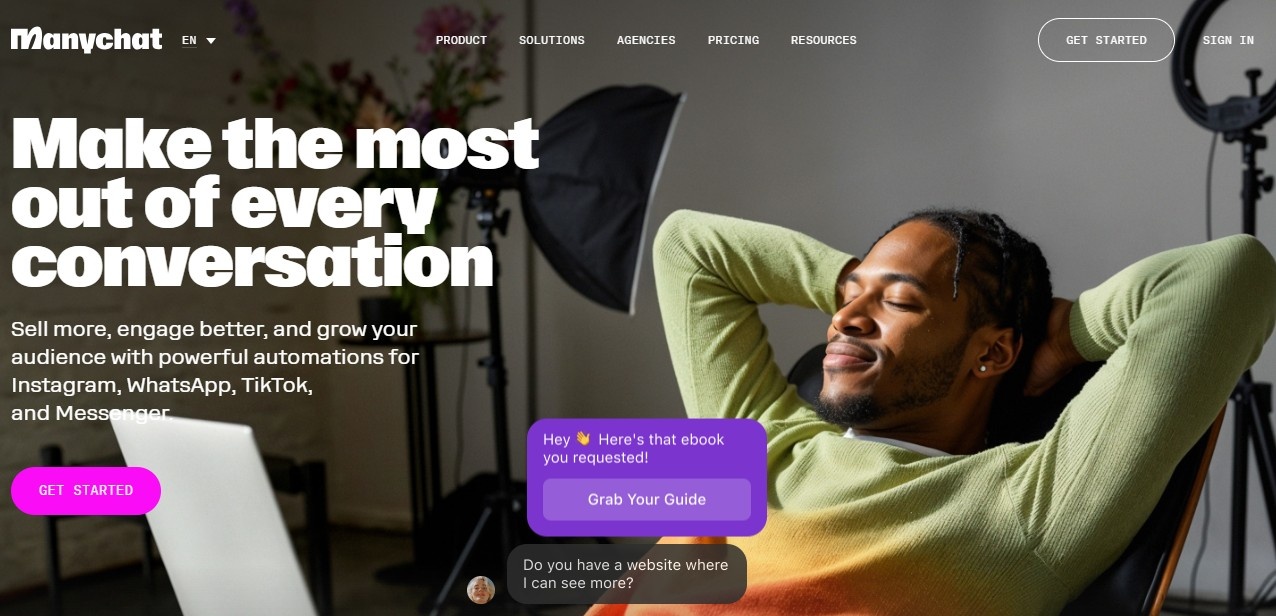Open the SOLUTIONS menu
Viewport: 1276px width, 616px height.
coord(552,40)
